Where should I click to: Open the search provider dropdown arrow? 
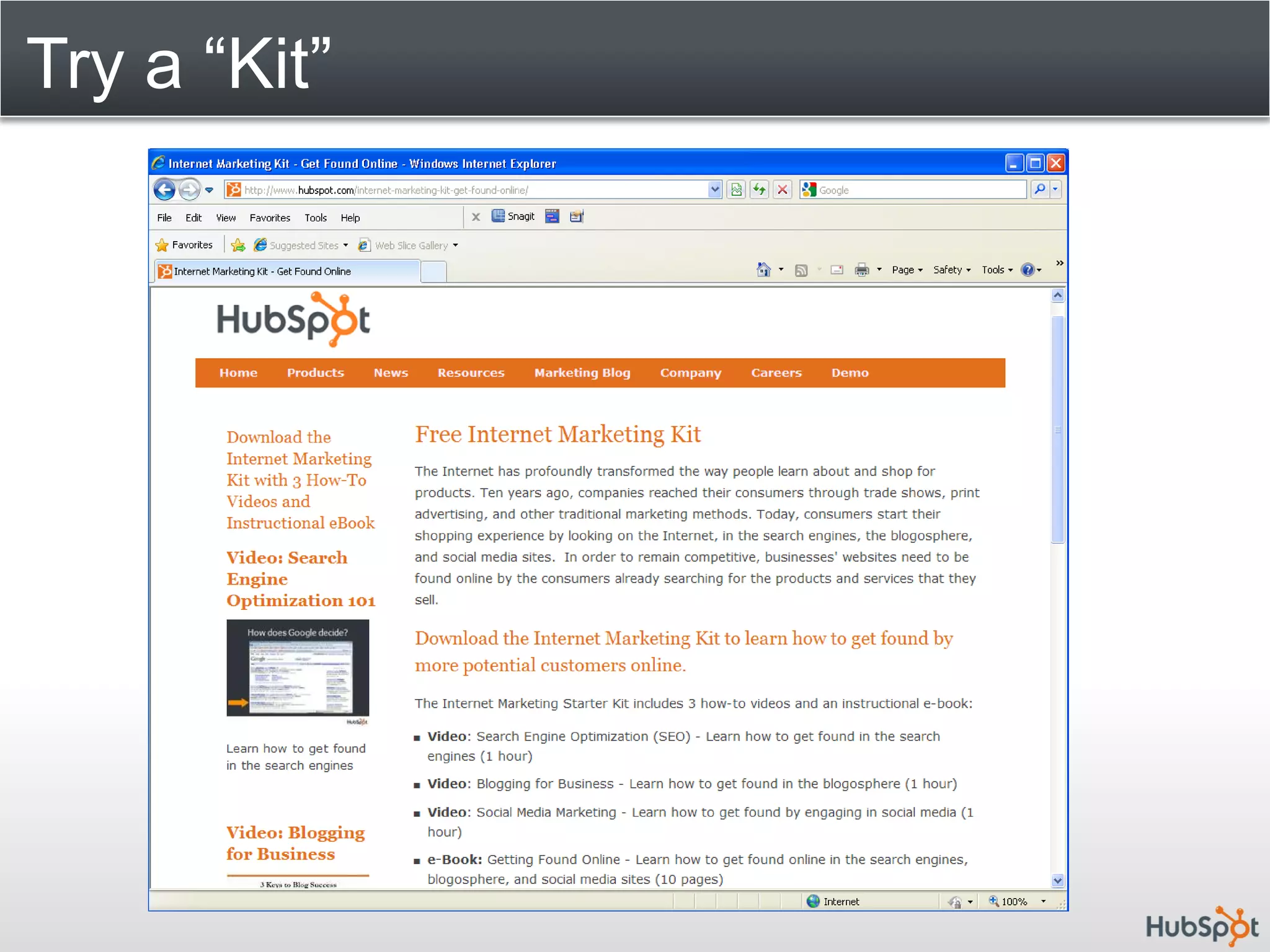tap(1055, 189)
